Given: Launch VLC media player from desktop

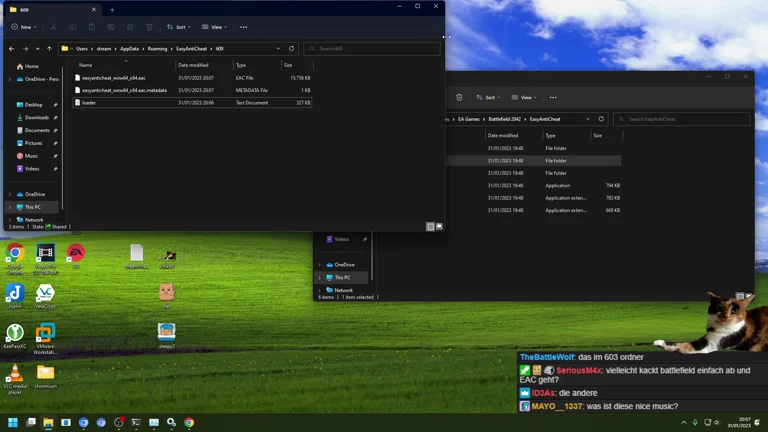Looking at the screenshot, I should [x=15, y=375].
